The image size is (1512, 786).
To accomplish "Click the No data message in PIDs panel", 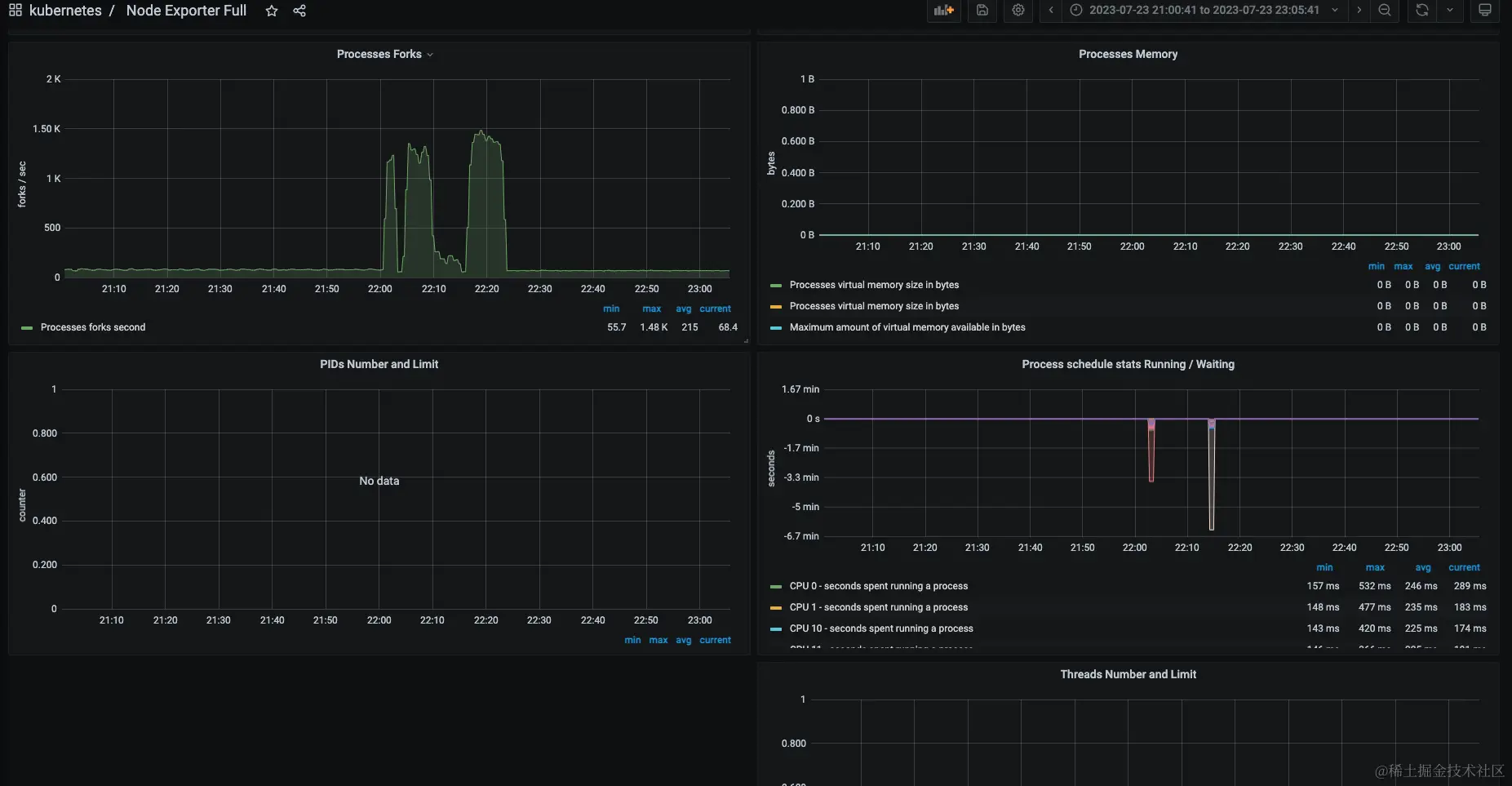I will coord(379,481).
